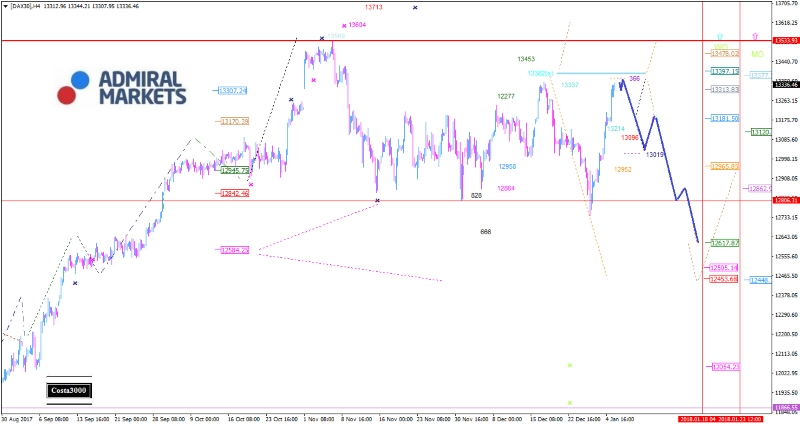Select the magenta 12584.23 price label
Screen dimensions: 800x426
pyautogui.click(x=234, y=250)
